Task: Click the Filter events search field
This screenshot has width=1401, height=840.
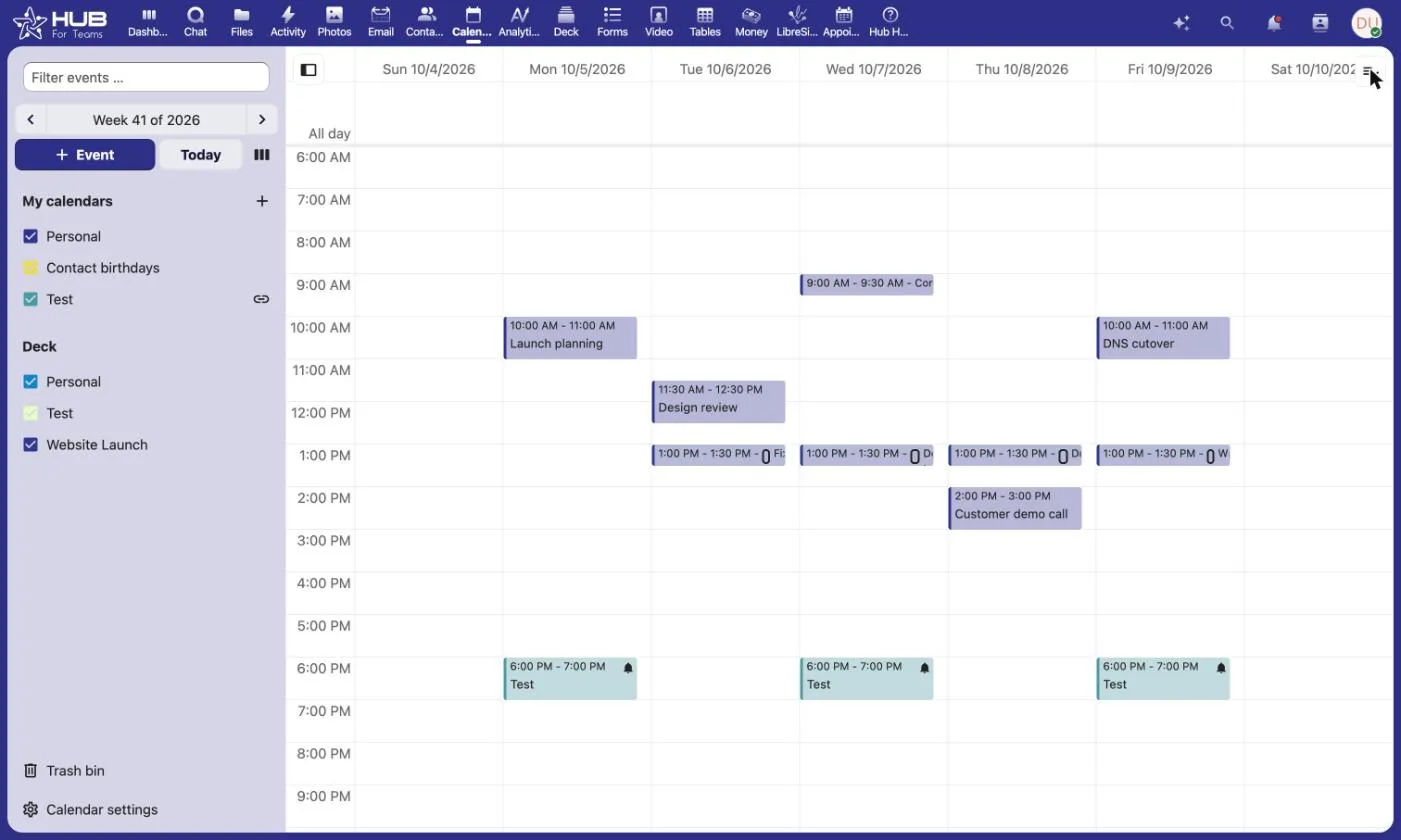Action: 146,77
